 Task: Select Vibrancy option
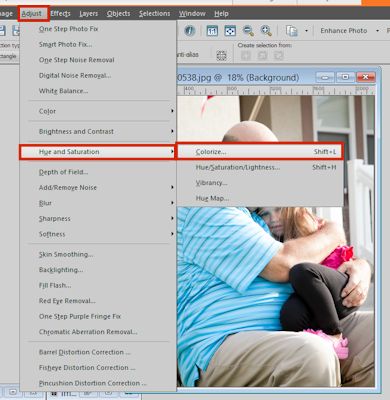click(x=260, y=183)
